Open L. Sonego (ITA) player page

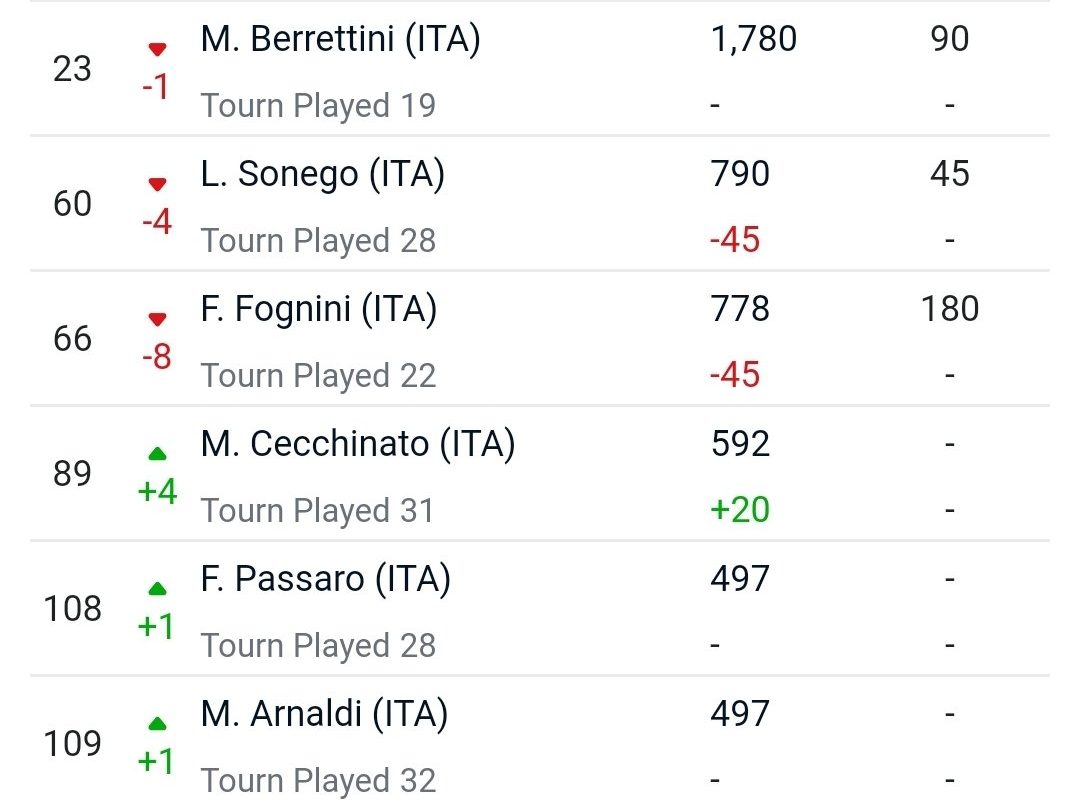[x=322, y=174]
